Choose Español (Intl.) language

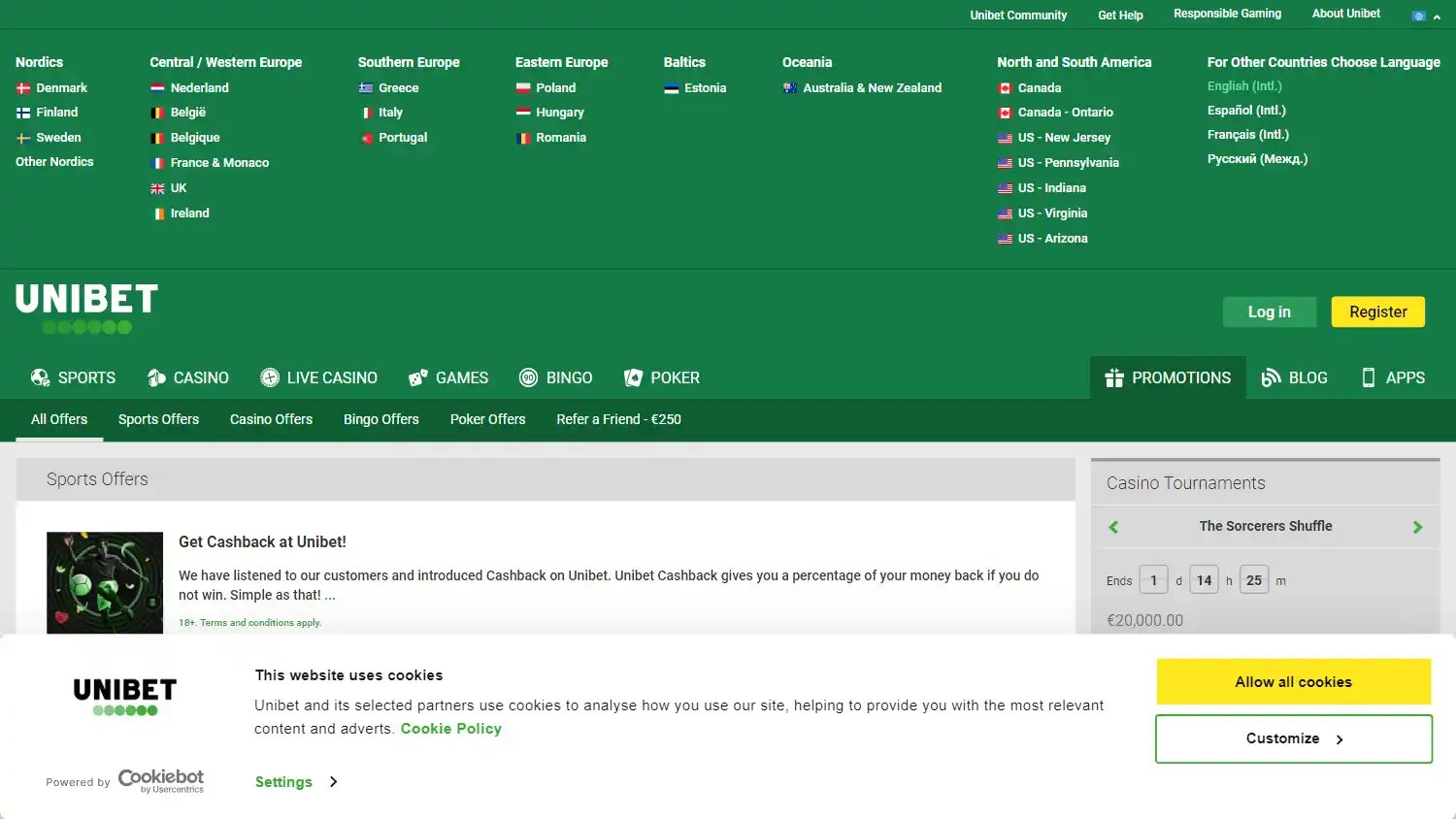tap(1246, 111)
